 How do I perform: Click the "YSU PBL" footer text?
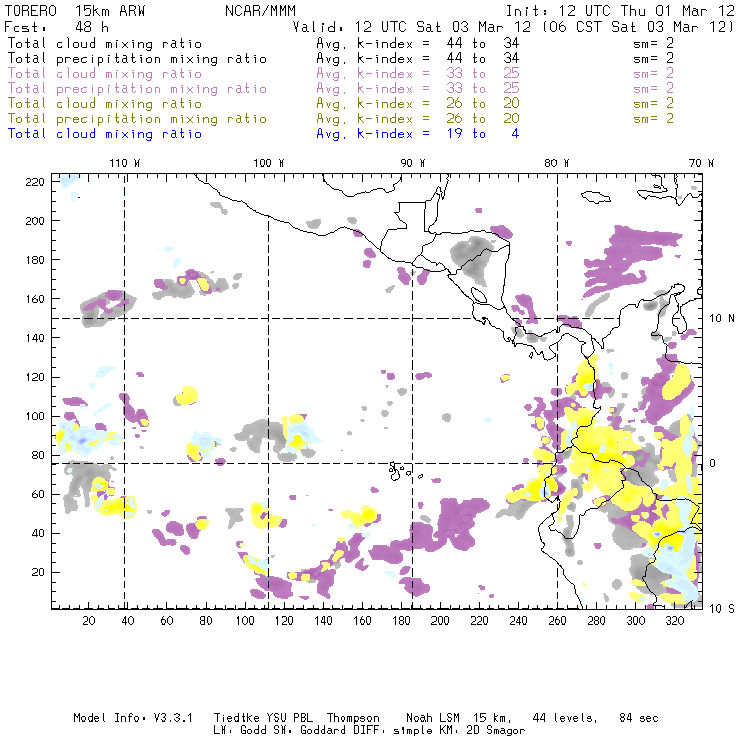289,718
